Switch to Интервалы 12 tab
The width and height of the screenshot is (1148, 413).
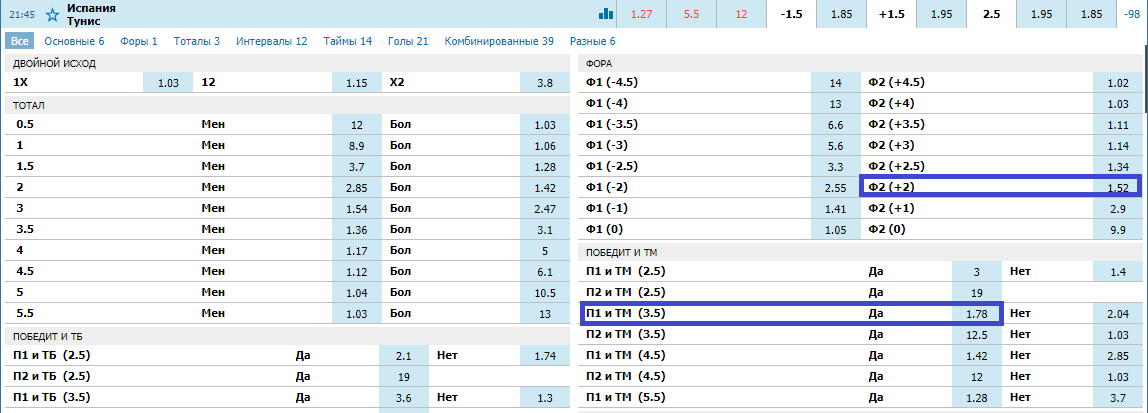click(272, 41)
